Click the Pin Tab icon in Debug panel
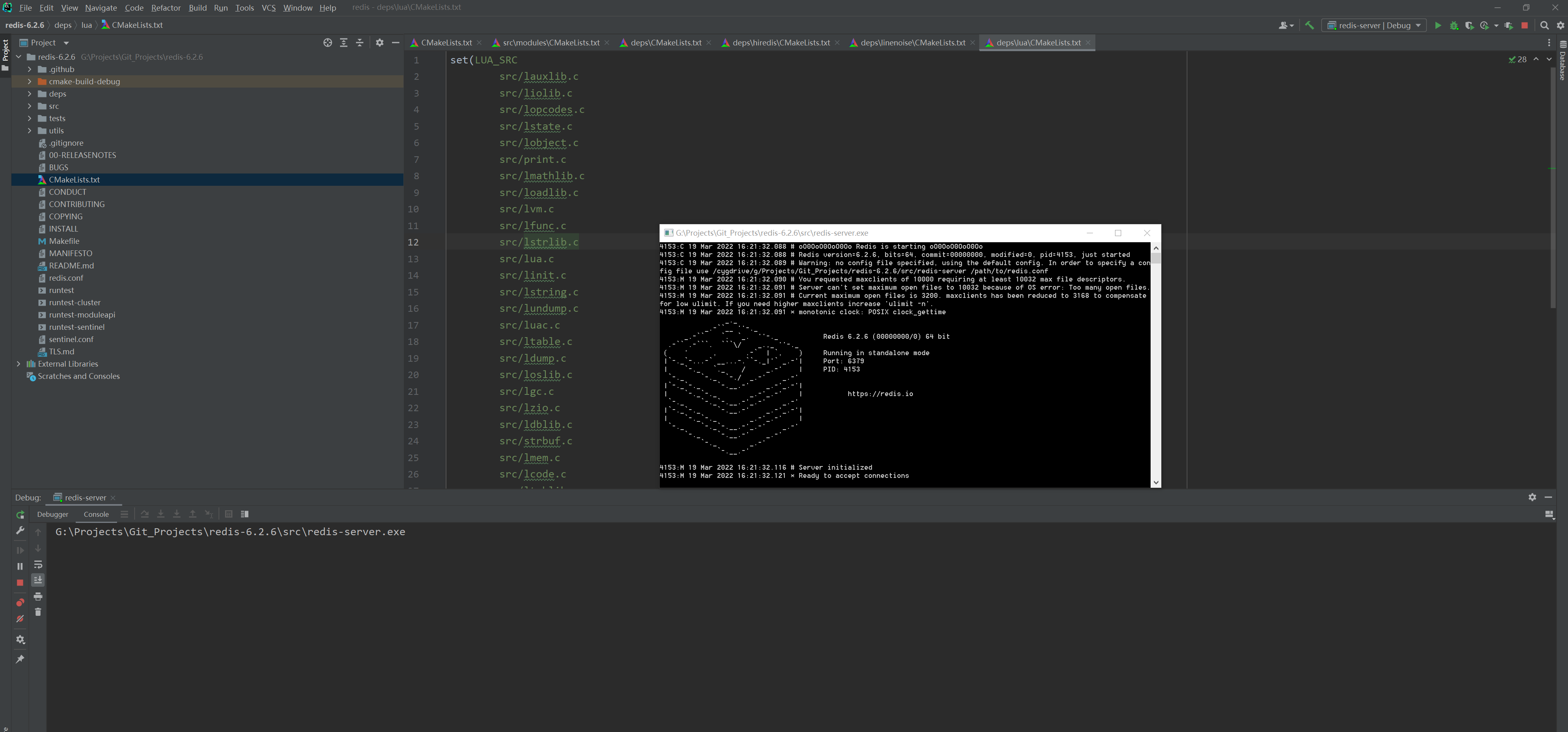1568x732 pixels. coord(20,659)
